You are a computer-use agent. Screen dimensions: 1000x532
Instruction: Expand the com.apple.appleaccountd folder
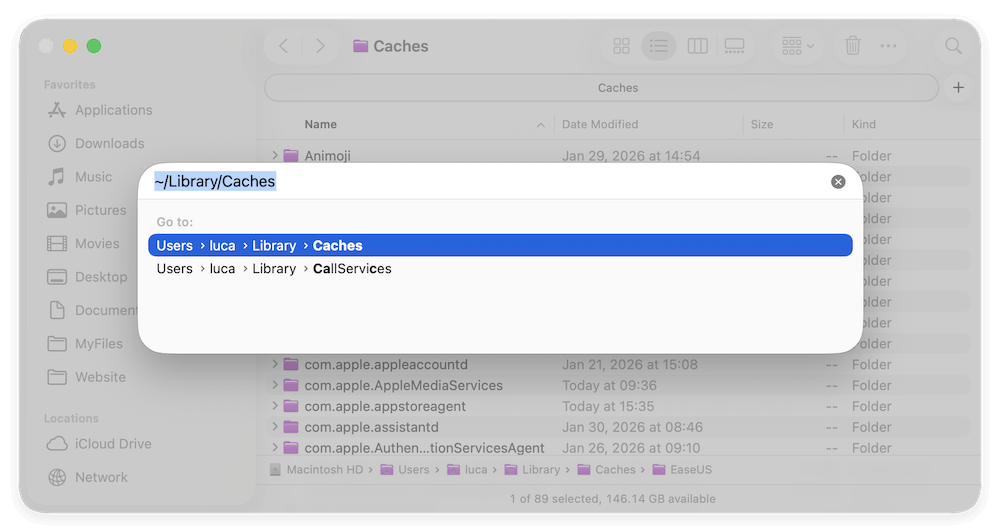pyautogui.click(x=274, y=364)
